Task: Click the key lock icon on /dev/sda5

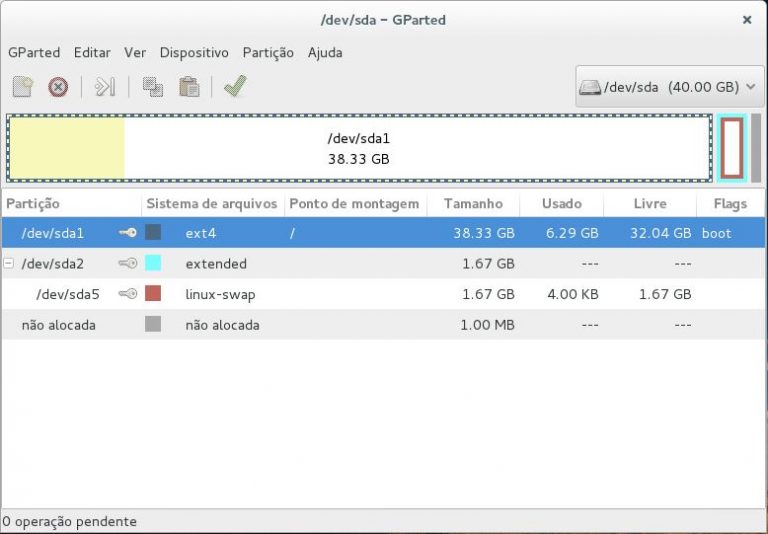Action: click(127, 294)
